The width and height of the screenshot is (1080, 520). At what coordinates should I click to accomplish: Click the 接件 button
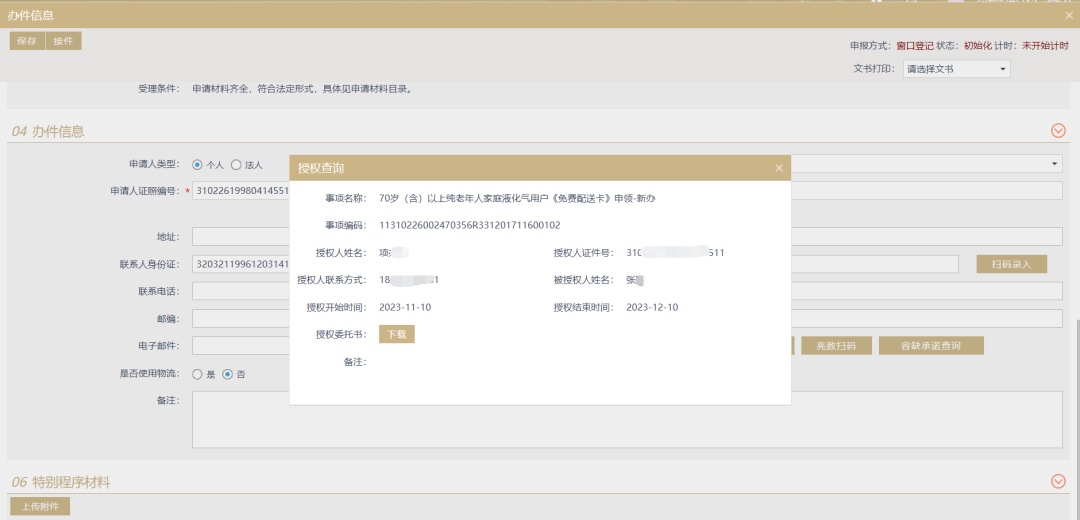[63, 41]
